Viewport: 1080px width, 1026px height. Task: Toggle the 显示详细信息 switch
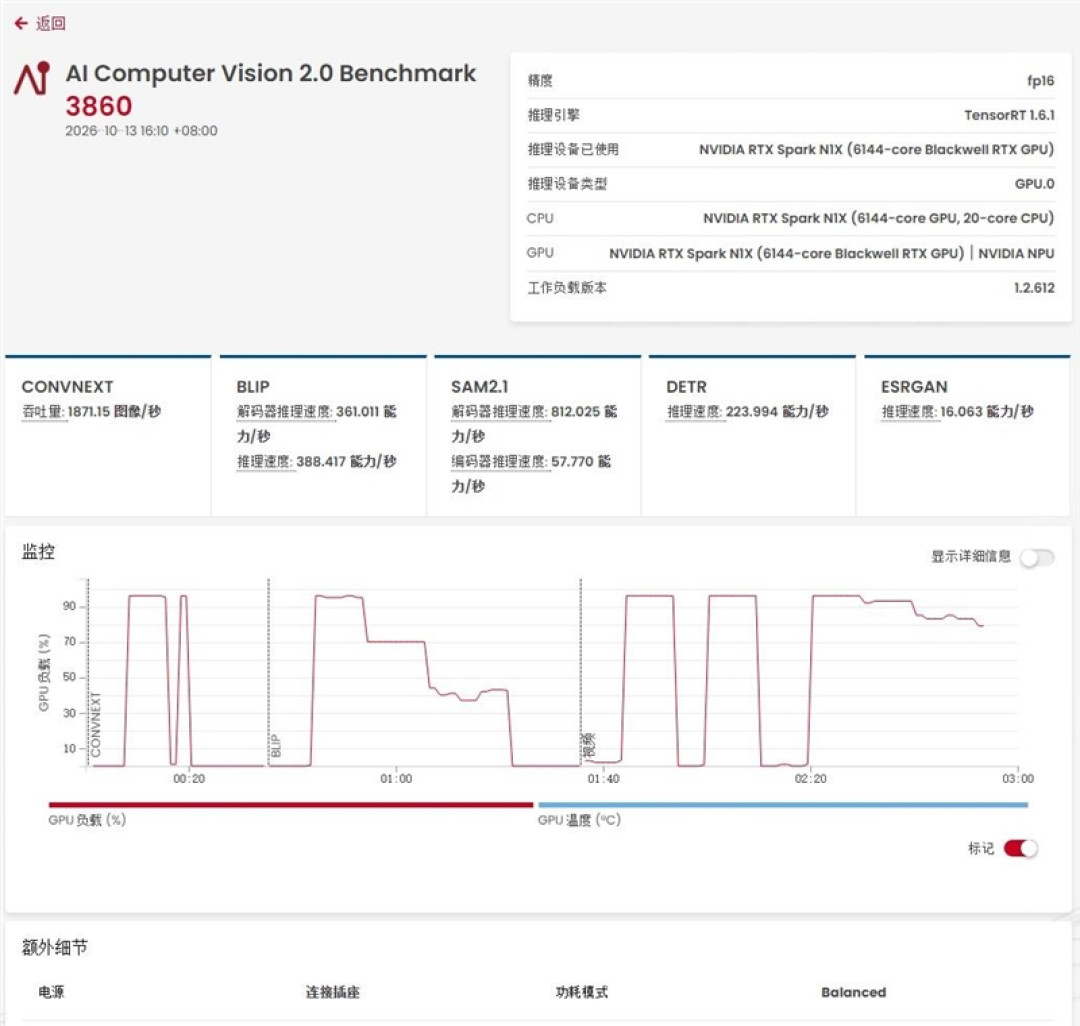pos(1037,557)
